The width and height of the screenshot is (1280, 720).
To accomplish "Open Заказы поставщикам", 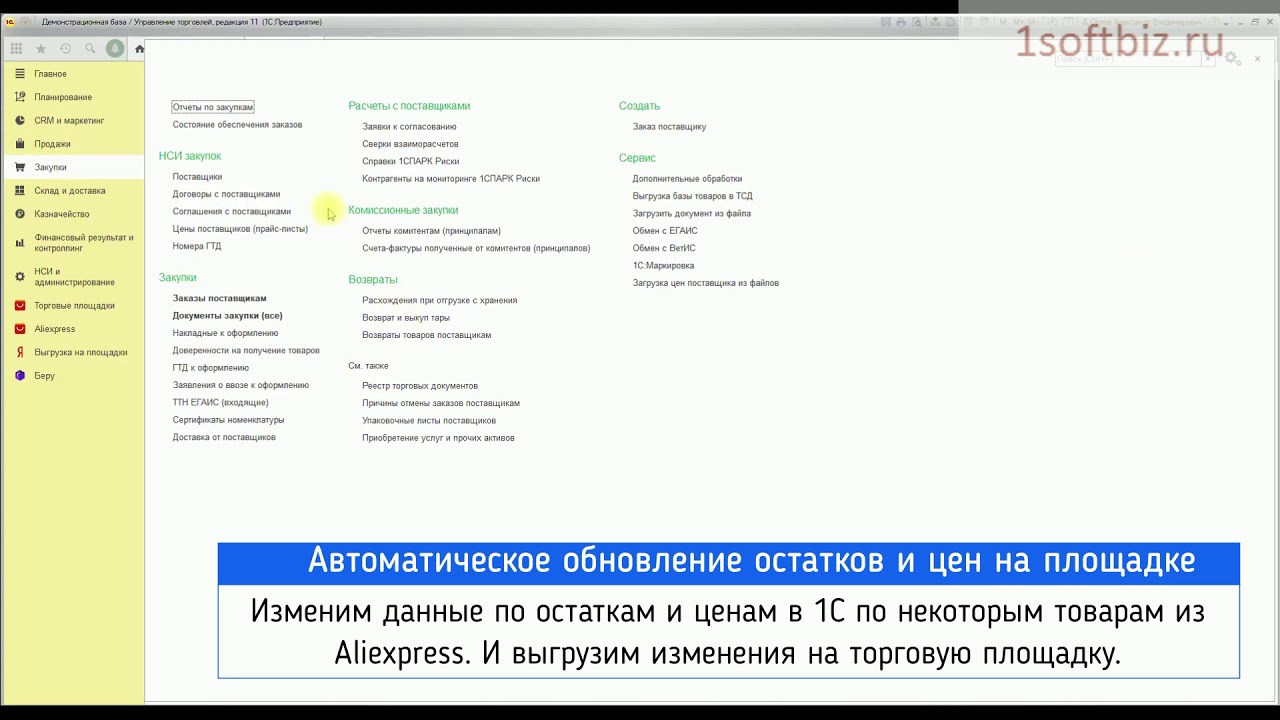I will point(219,298).
